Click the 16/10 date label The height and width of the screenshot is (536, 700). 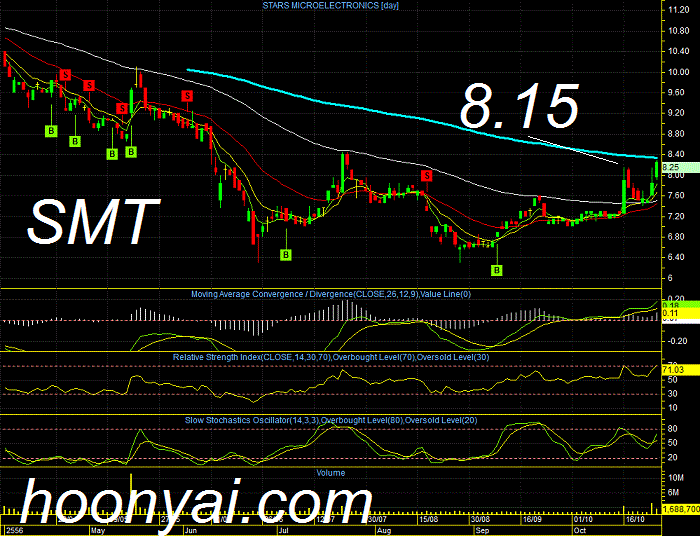pos(635,520)
